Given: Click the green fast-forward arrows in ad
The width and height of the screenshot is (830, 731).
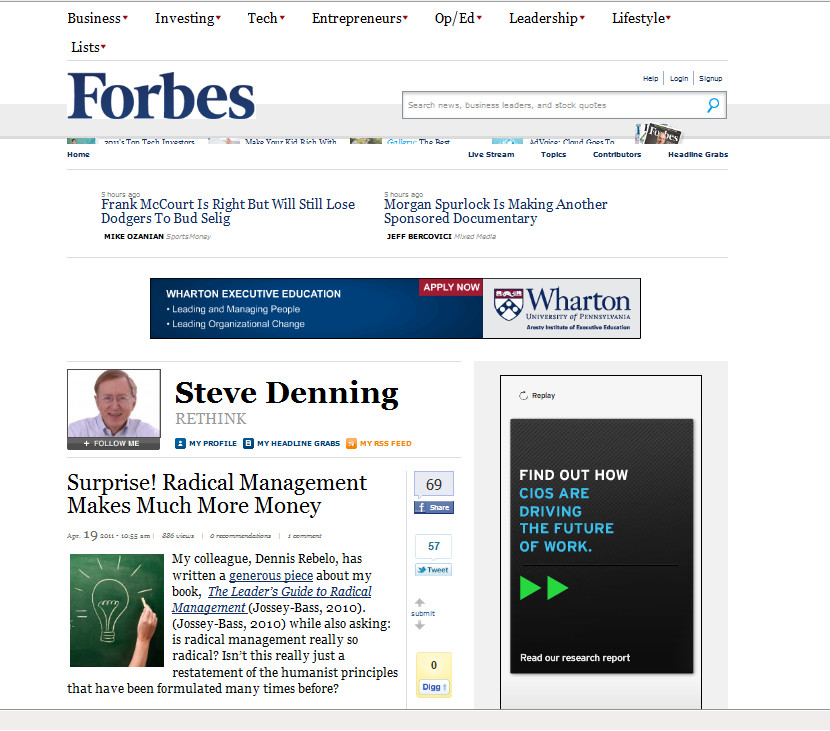Looking at the screenshot, I should tap(544, 588).
